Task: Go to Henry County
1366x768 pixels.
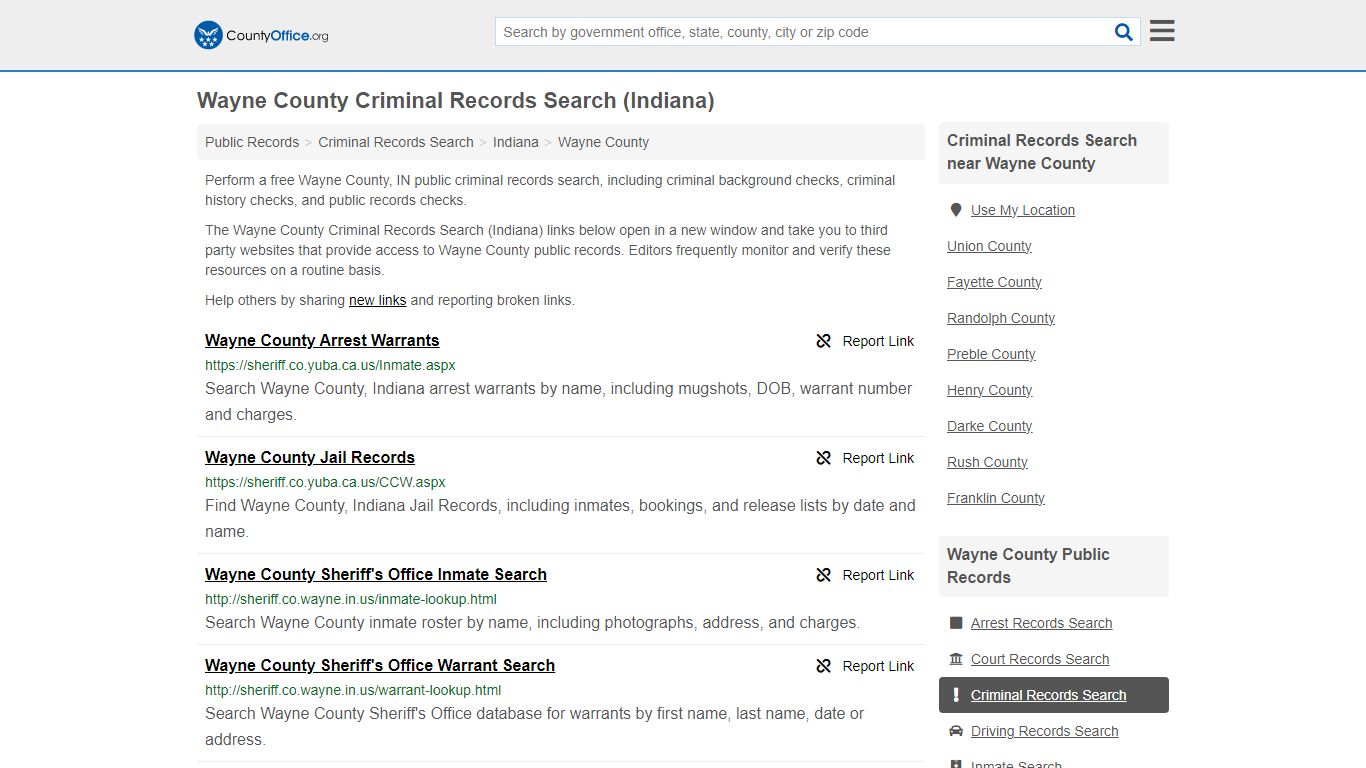Action: pos(990,390)
